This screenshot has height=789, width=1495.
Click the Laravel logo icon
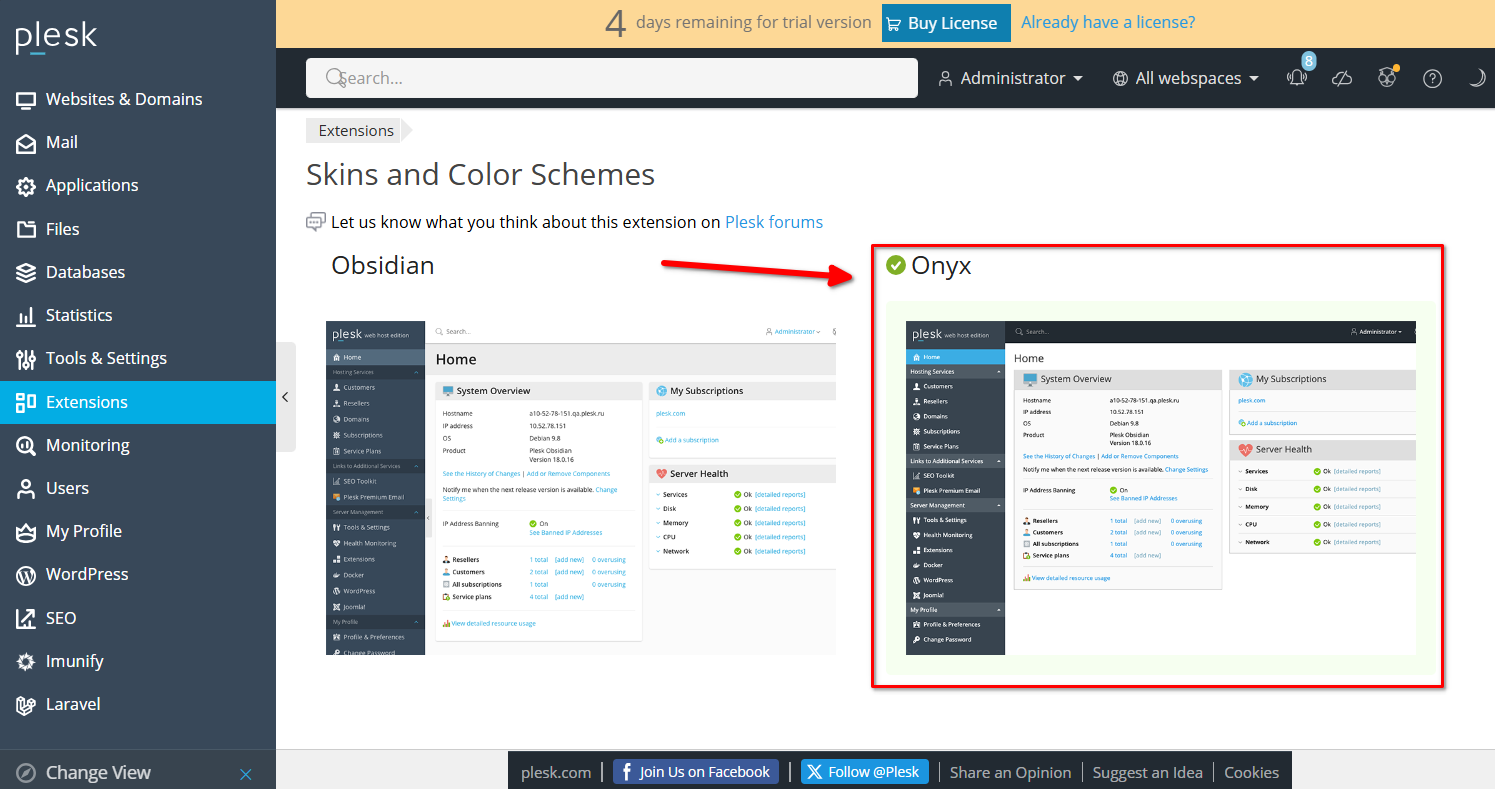pos(26,705)
